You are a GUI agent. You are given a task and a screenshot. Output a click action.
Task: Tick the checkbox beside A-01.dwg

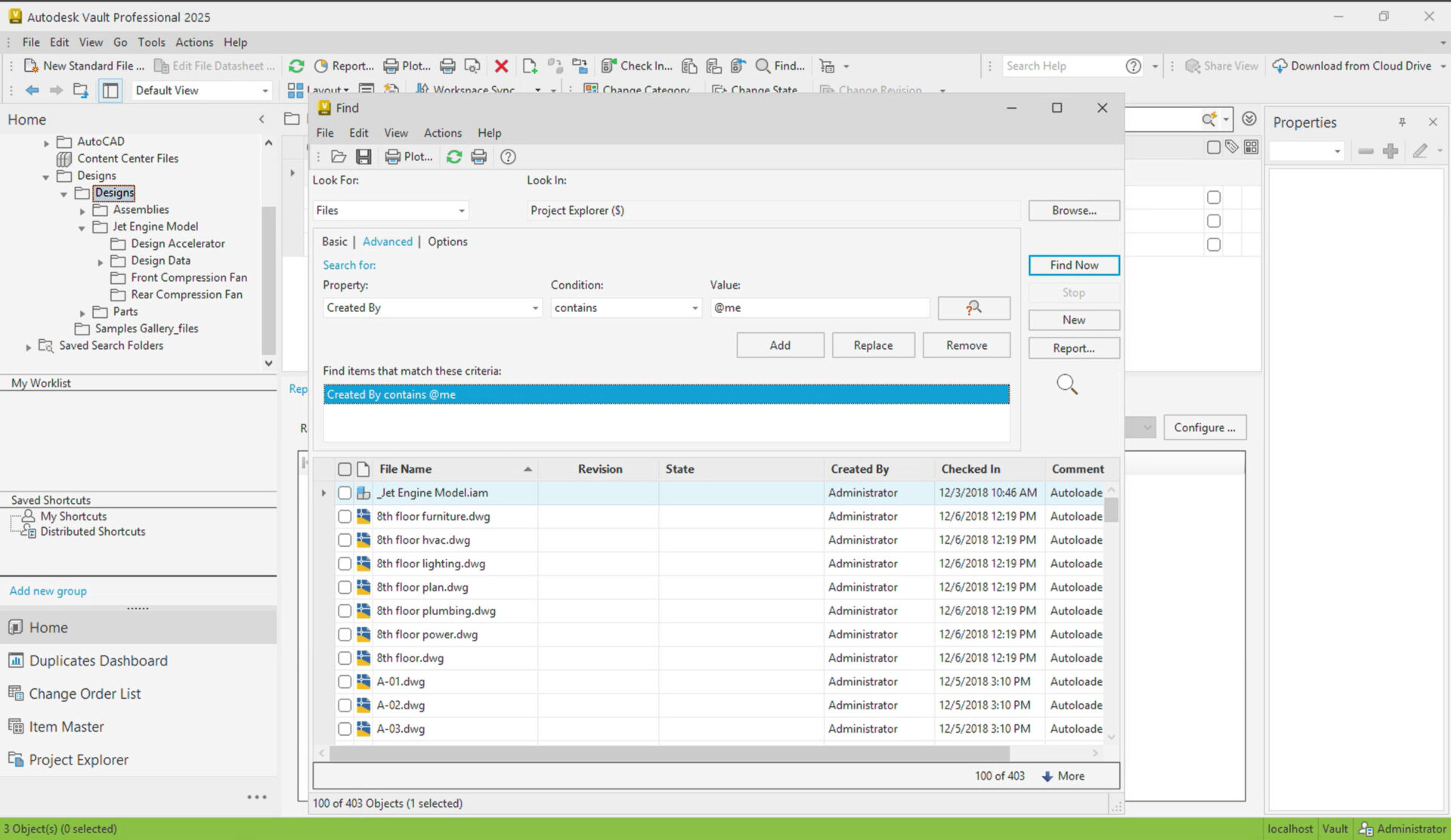(x=345, y=681)
